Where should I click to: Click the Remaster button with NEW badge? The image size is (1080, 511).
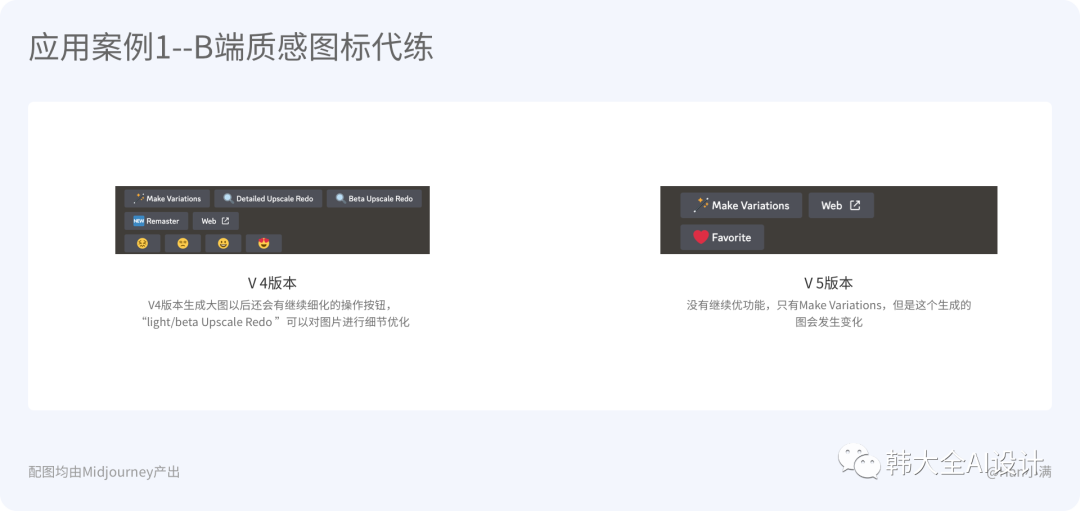tap(156, 221)
